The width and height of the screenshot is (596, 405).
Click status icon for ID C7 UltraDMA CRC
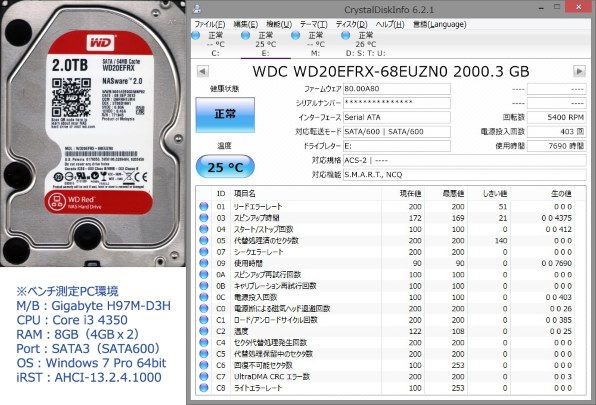pos(204,377)
